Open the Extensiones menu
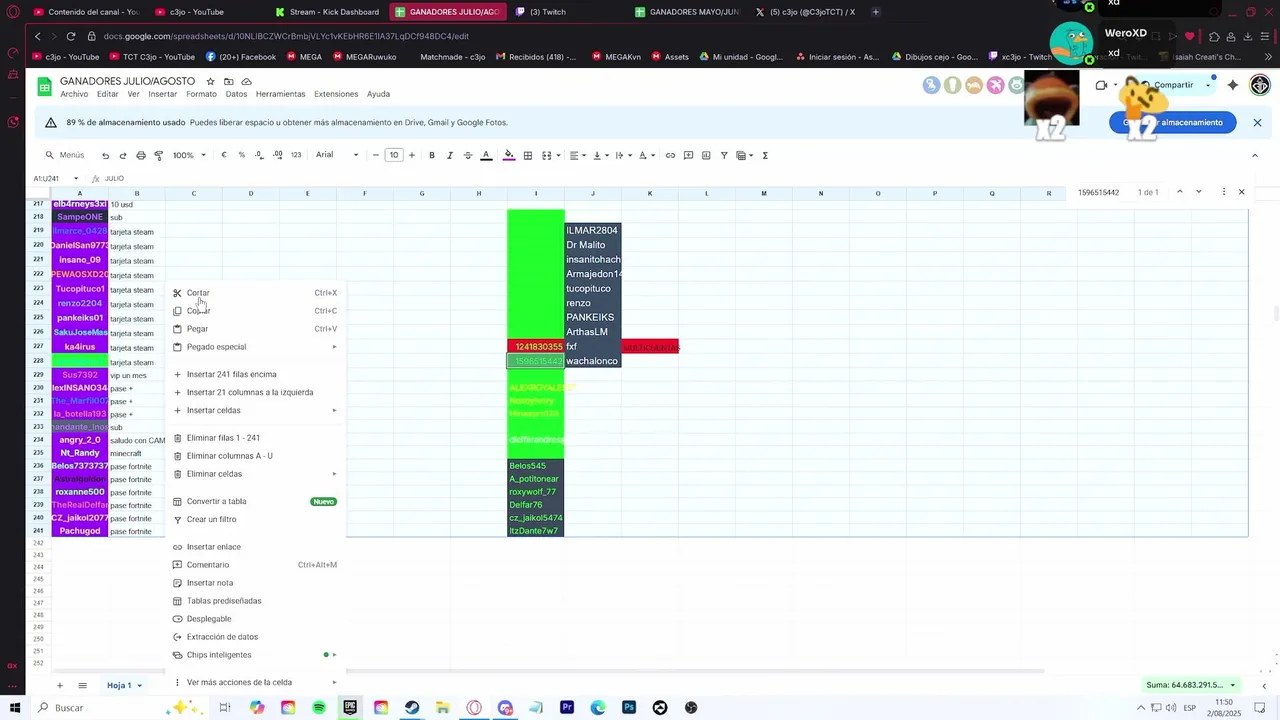 336,94
